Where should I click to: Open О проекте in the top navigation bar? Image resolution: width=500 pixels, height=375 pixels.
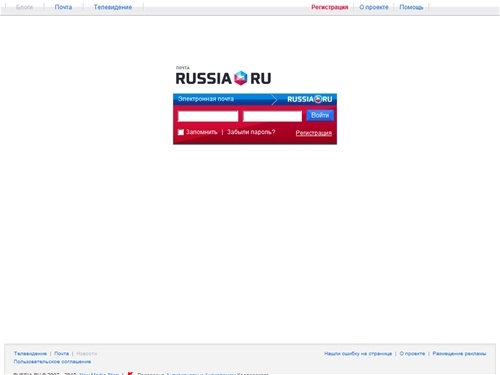coord(374,7)
